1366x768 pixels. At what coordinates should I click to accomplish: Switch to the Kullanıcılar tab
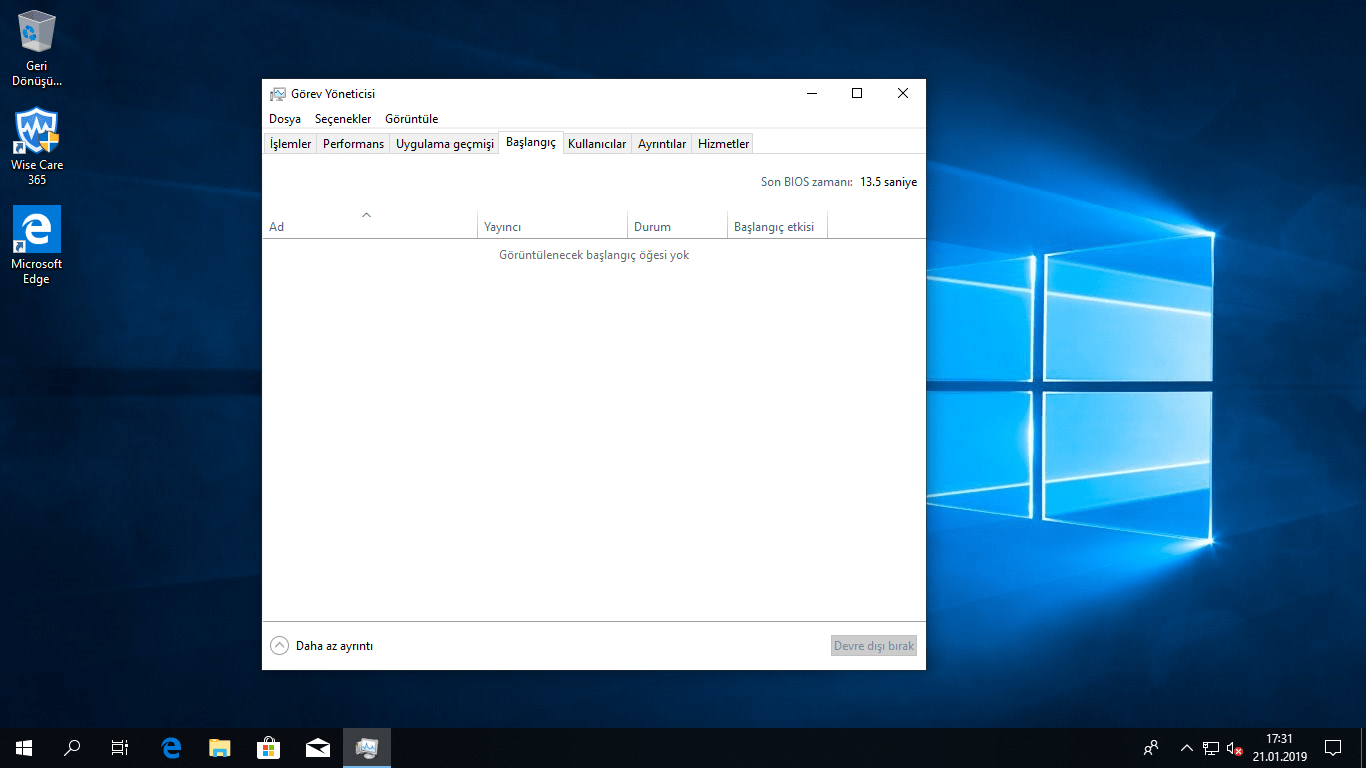coord(597,144)
